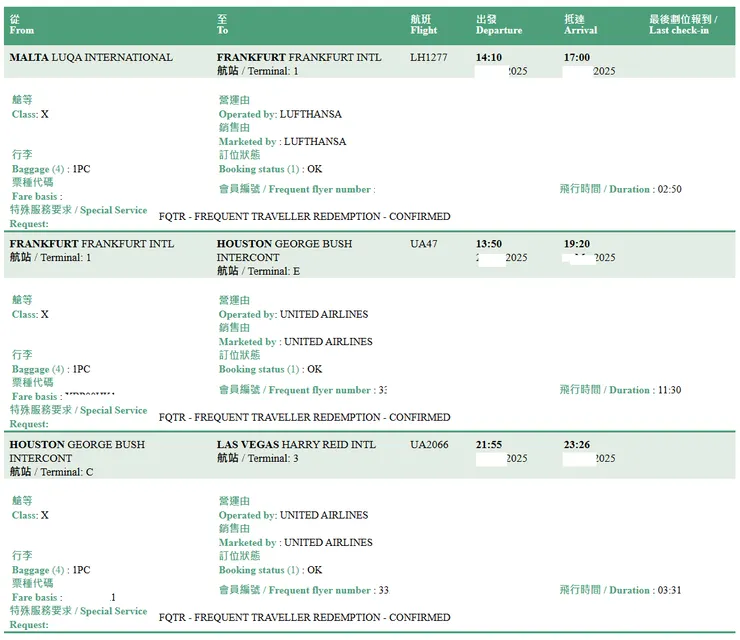Image resolution: width=740 pixels, height=640 pixels.
Task: Click duration value 11:30
Action: tap(669, 390)
